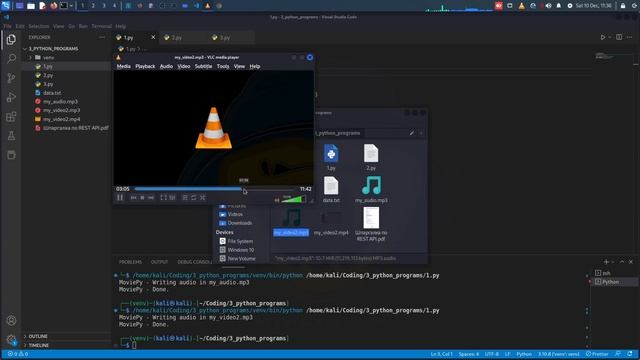This screenshot has height=360, width=640.
Task: Open new terminal dropdown arrow
Action: pos(613,262)
